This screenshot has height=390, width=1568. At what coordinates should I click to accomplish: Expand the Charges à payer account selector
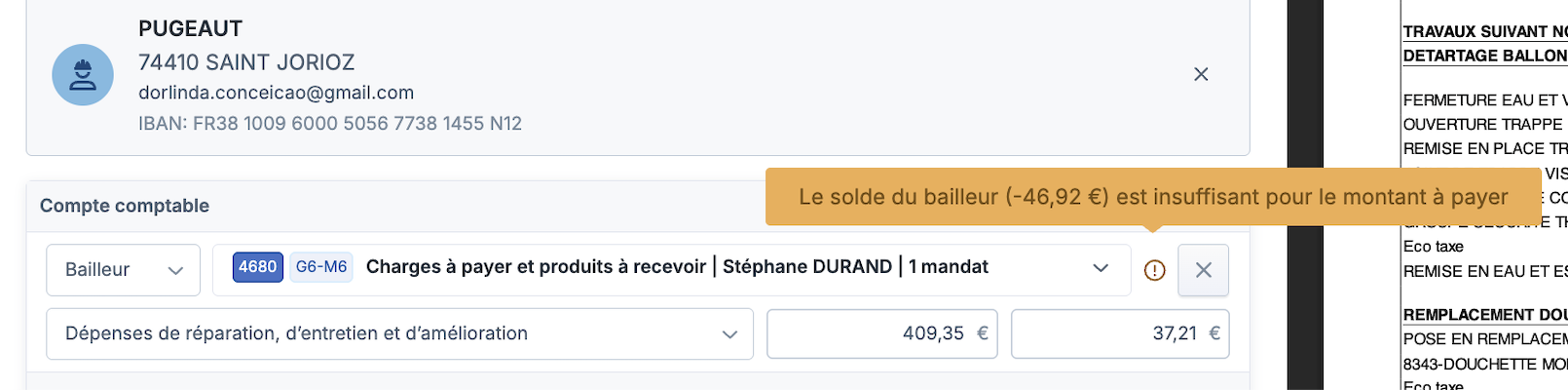click(x=1100, y=268)
